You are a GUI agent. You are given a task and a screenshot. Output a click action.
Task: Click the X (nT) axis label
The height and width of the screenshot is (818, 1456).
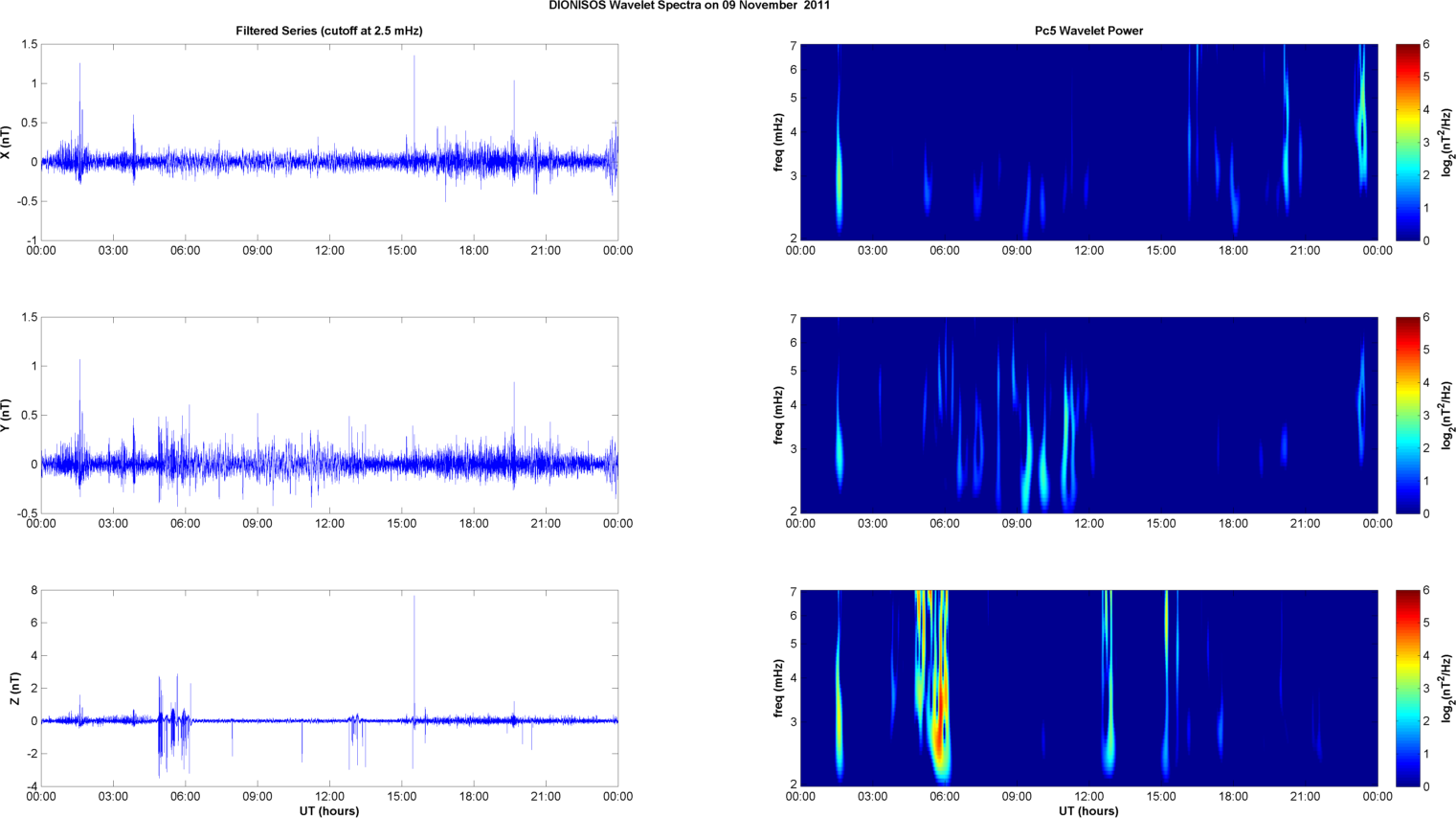point(7,142)
